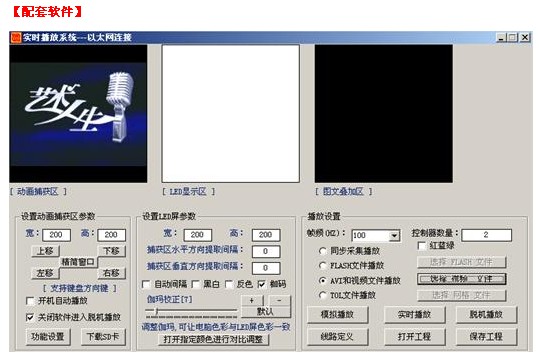Image resolution: width=539 pixels, height=364 pixels.
Task: Select TOL文件播放 radio option
Action: [322, 295]
